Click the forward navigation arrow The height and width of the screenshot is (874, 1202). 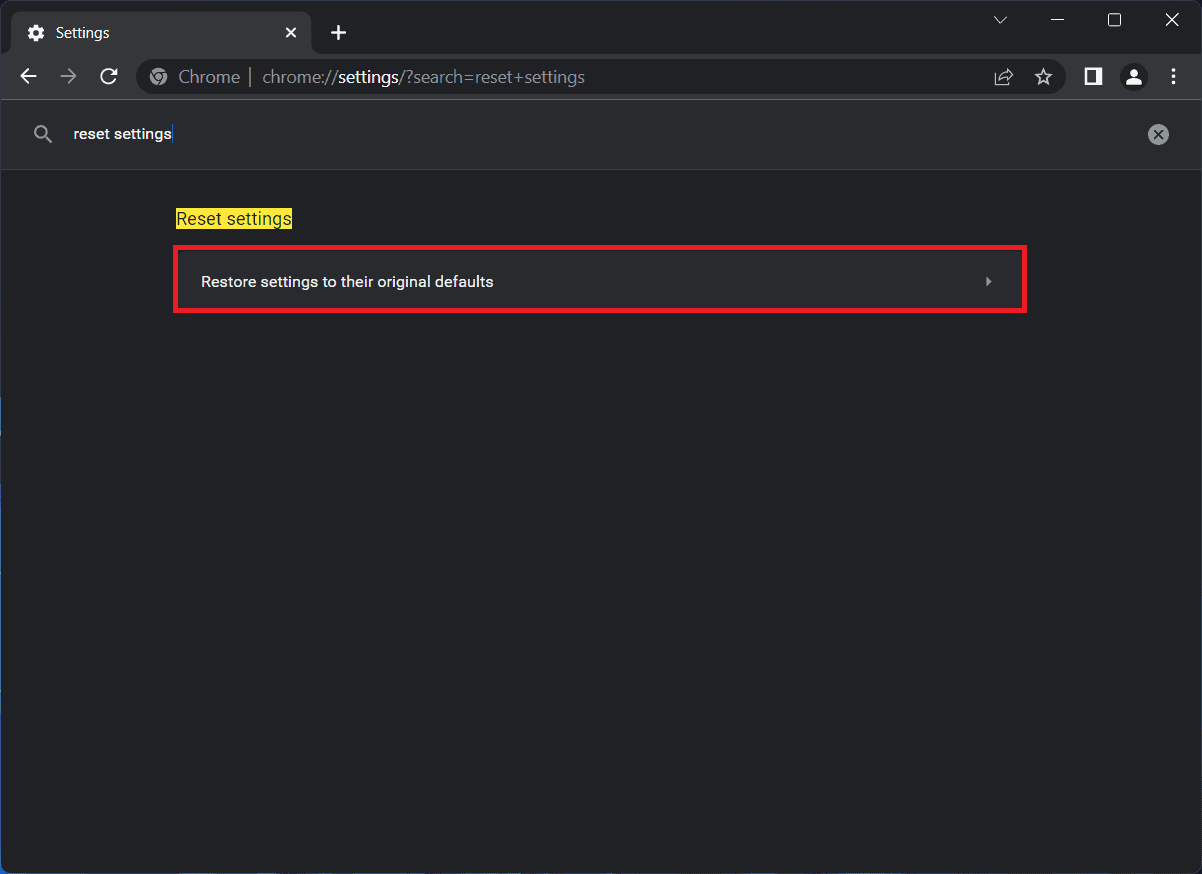(68, 77)
